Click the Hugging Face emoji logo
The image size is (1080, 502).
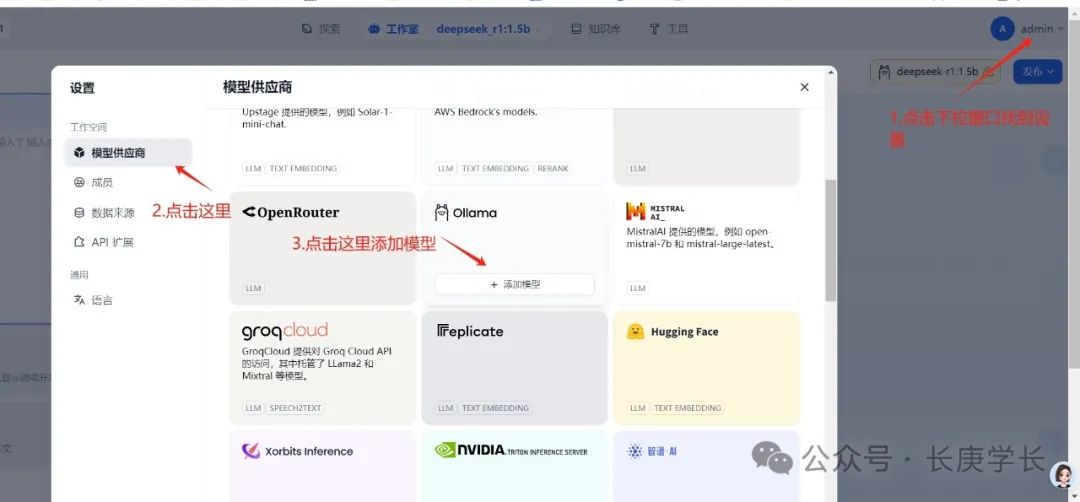tap(635, 332)
